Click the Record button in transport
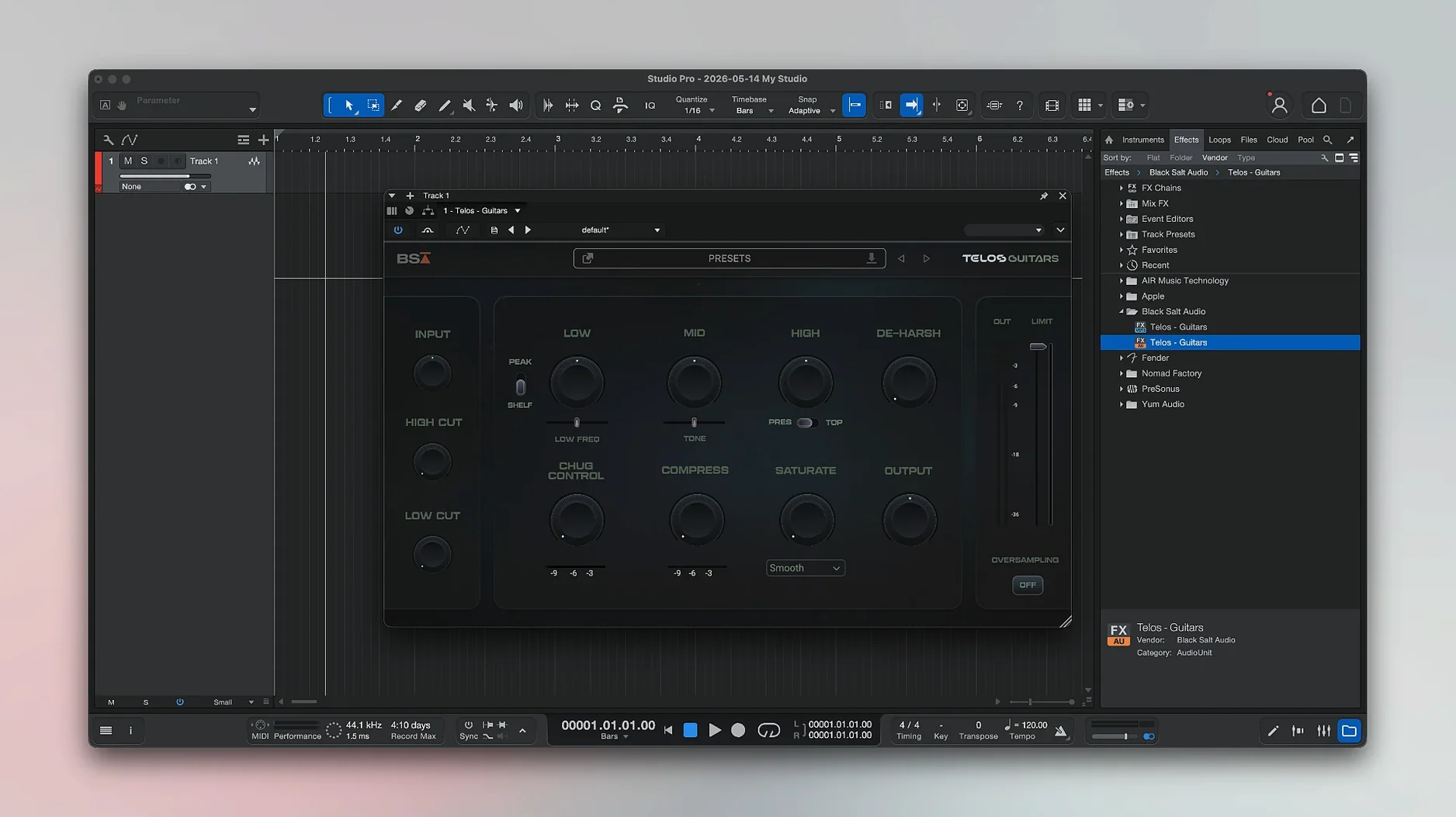Screen dimensions: 1456x817 [x=738, y=731]
